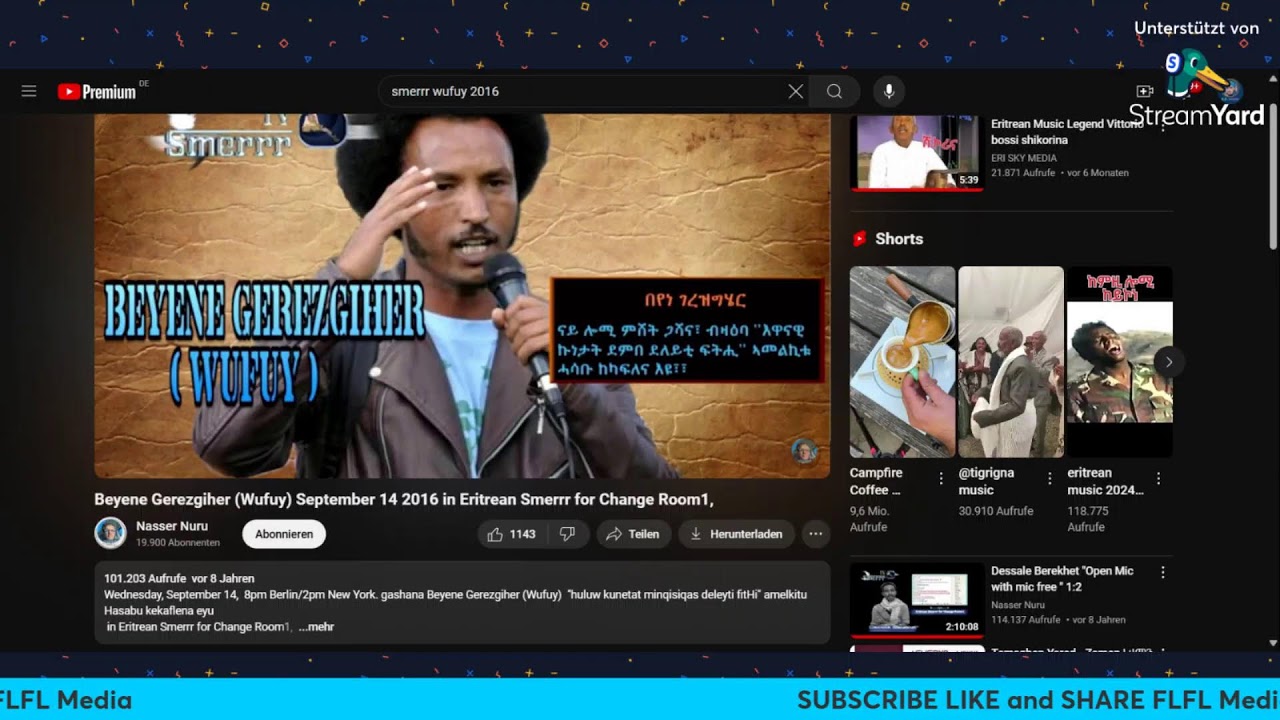Click the 101.203 Aufrufe view count
1280x720 pixels.
coord(145,578)
